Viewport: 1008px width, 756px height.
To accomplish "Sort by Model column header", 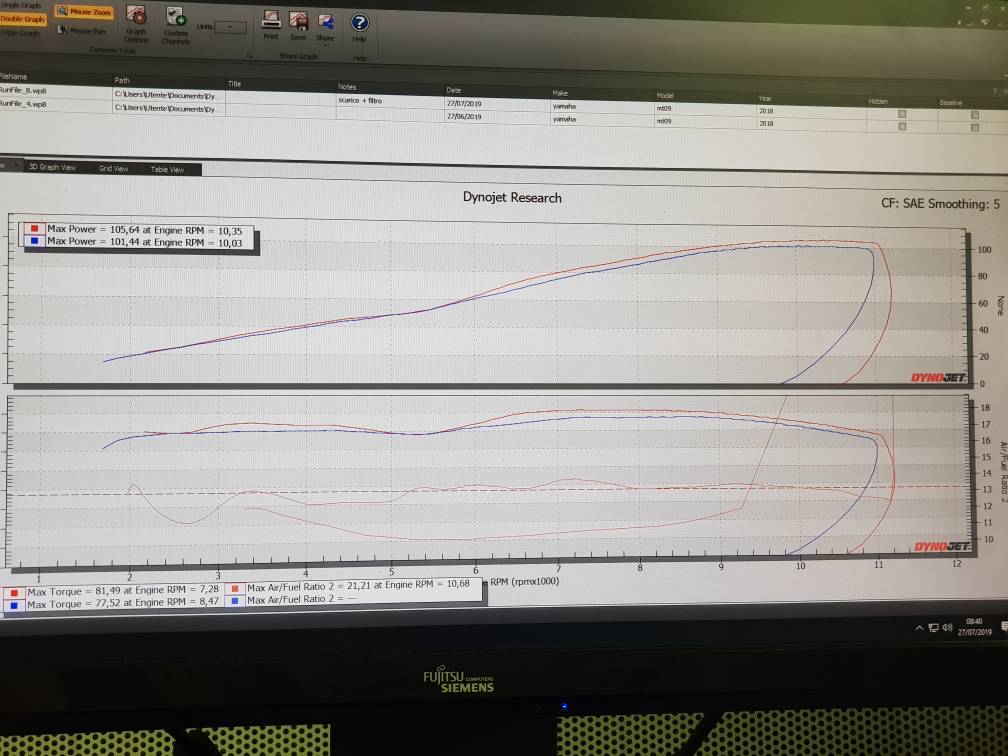I will [x=665, y=96].
